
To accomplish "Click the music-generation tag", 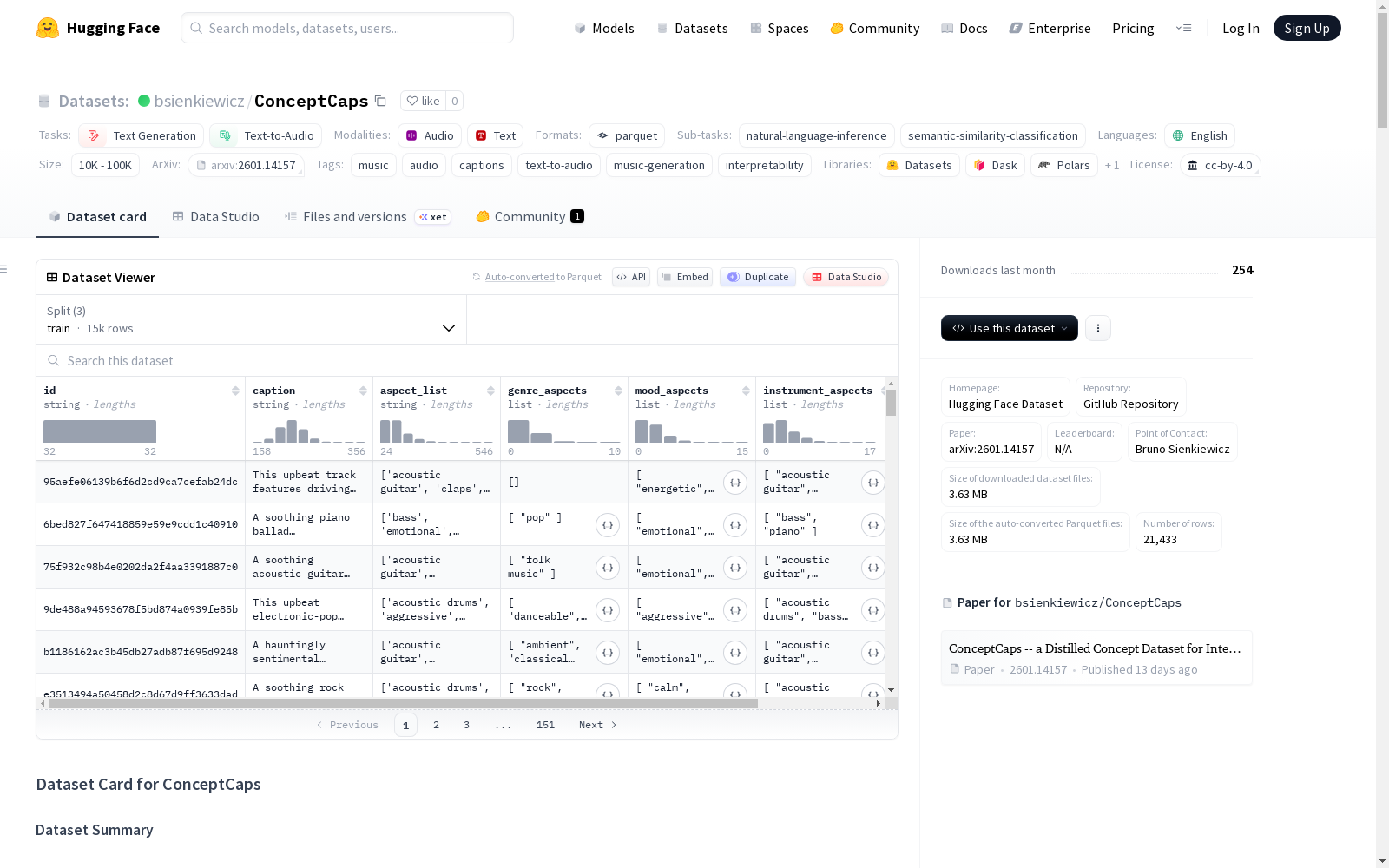I will tap(659, 165).
